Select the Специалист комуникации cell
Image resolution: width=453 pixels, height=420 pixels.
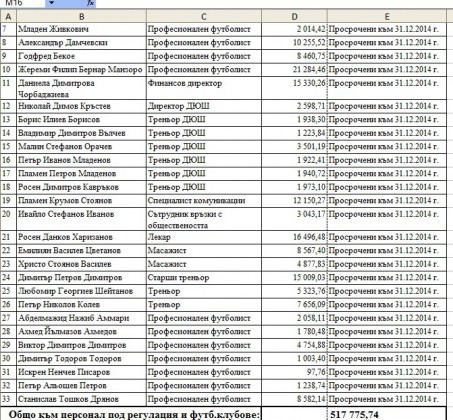[x=204, y=201]
